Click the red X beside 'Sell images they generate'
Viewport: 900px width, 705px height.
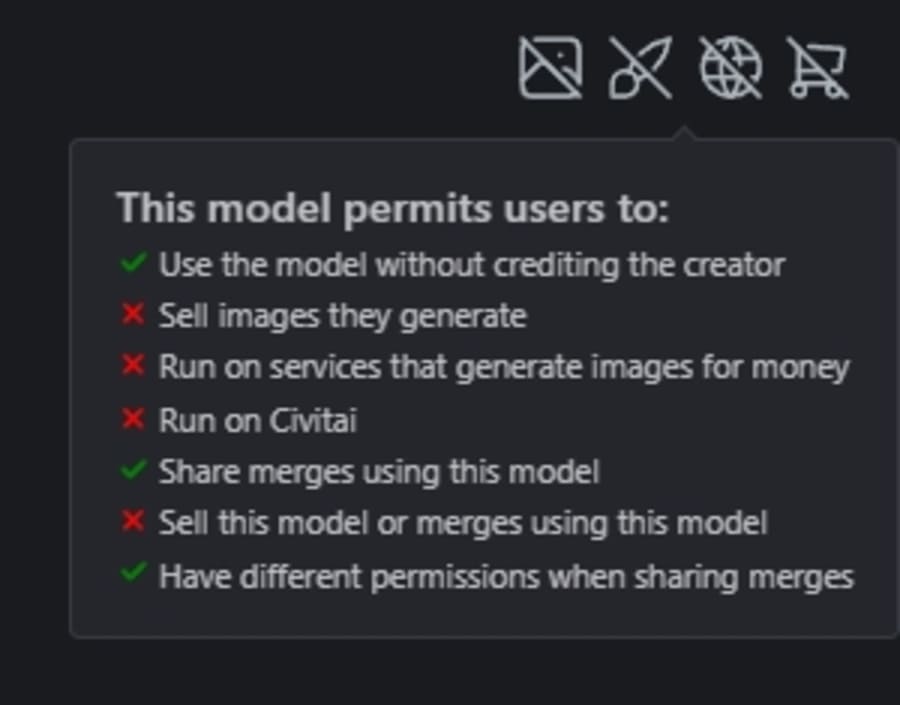click(133, 315)
